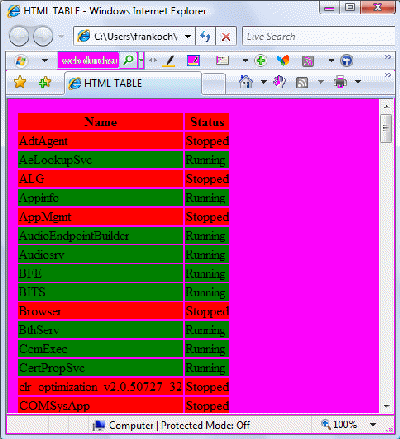Image resolution: width=400 pixels, height=439 pixels.
Task: Click in the Live Search box
Action: click(x=318, y=36)
